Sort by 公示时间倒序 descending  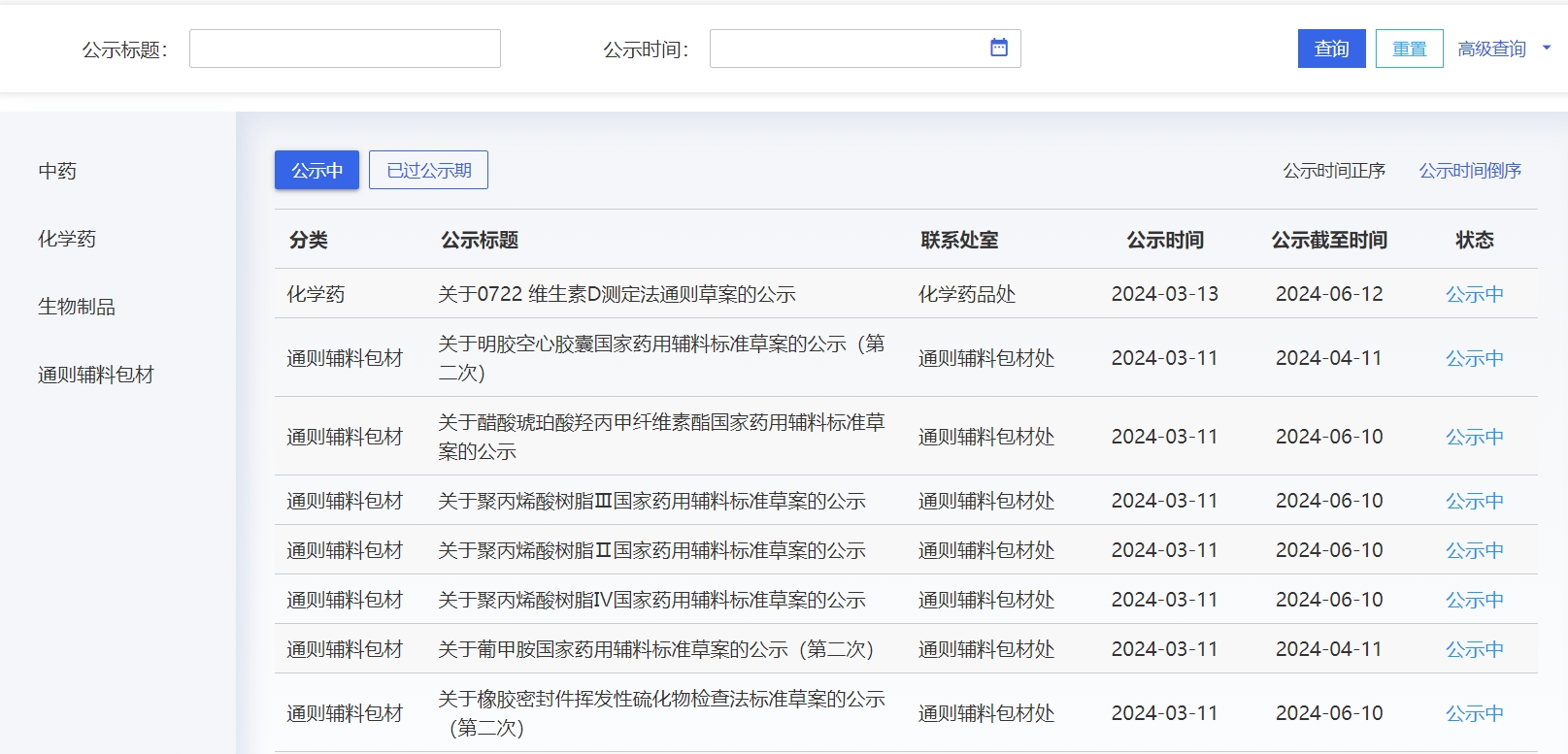[x=1469, y=171]
